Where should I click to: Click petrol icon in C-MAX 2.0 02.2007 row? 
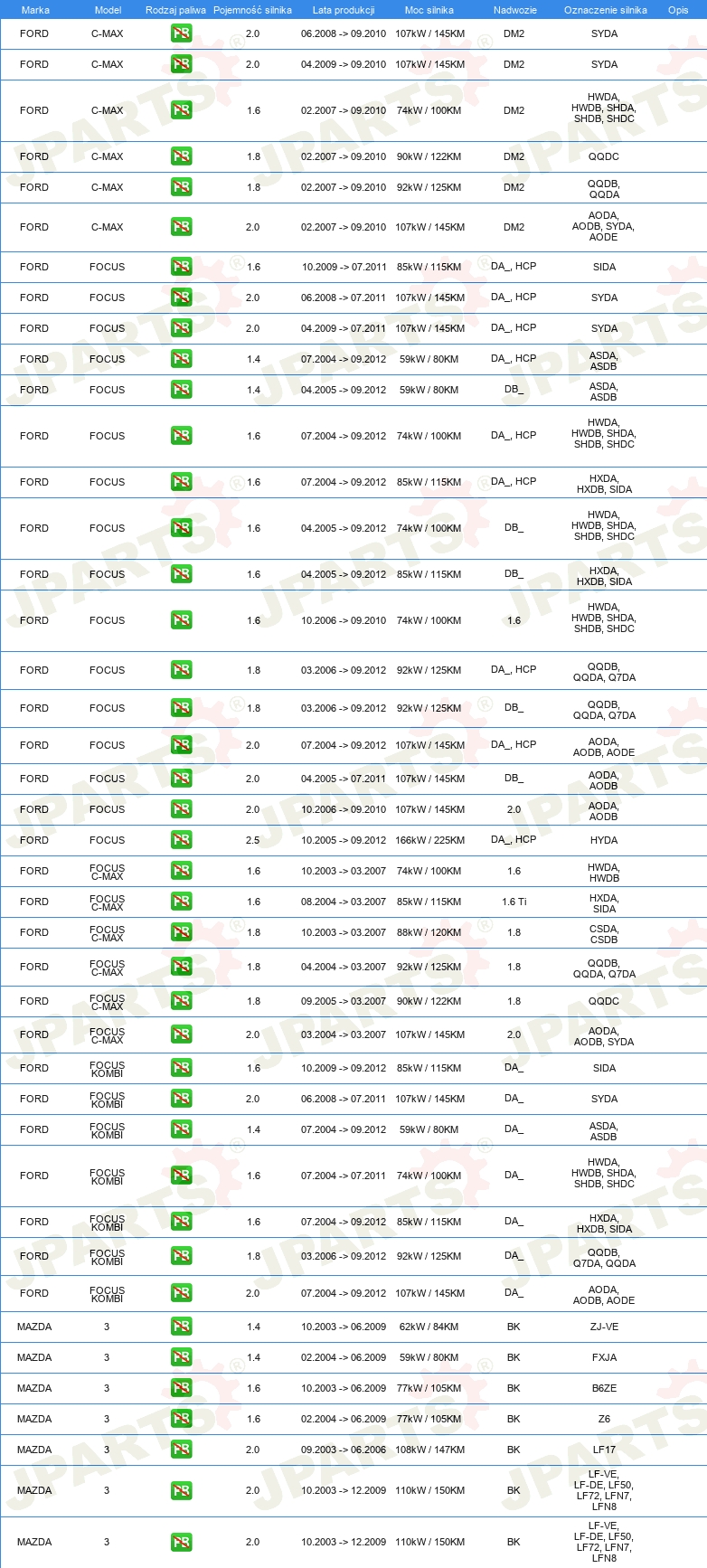[181, 227]
